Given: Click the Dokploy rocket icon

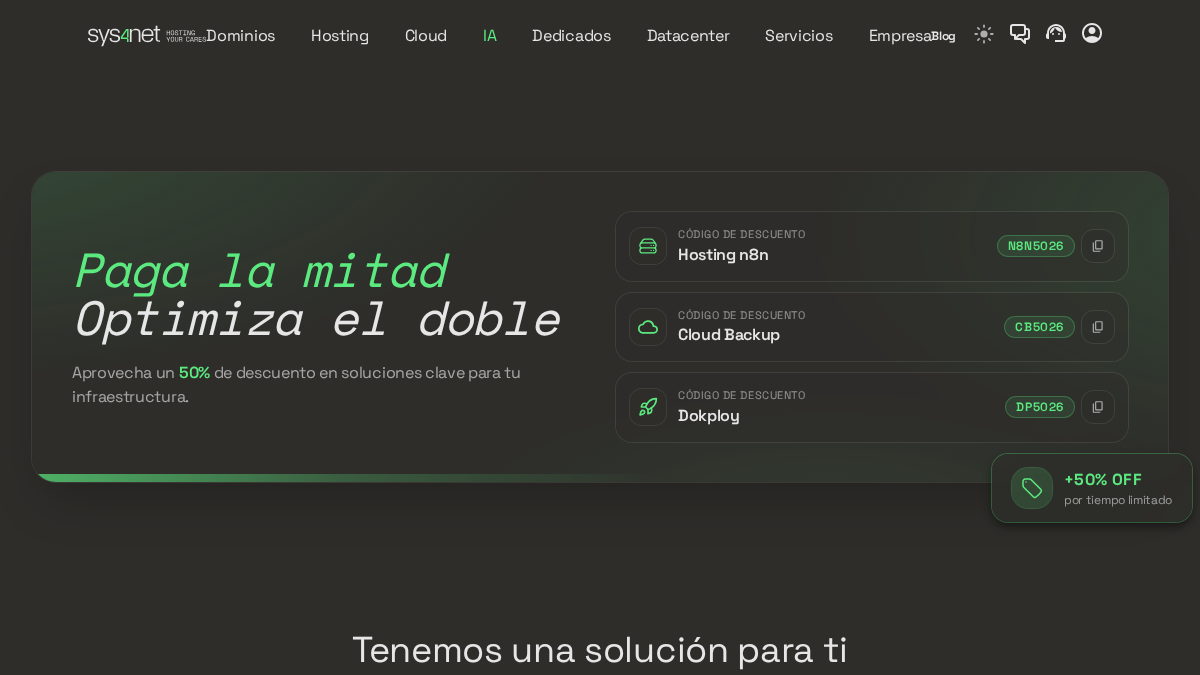Looking at the screenshot, I should [x=648, y=407].
